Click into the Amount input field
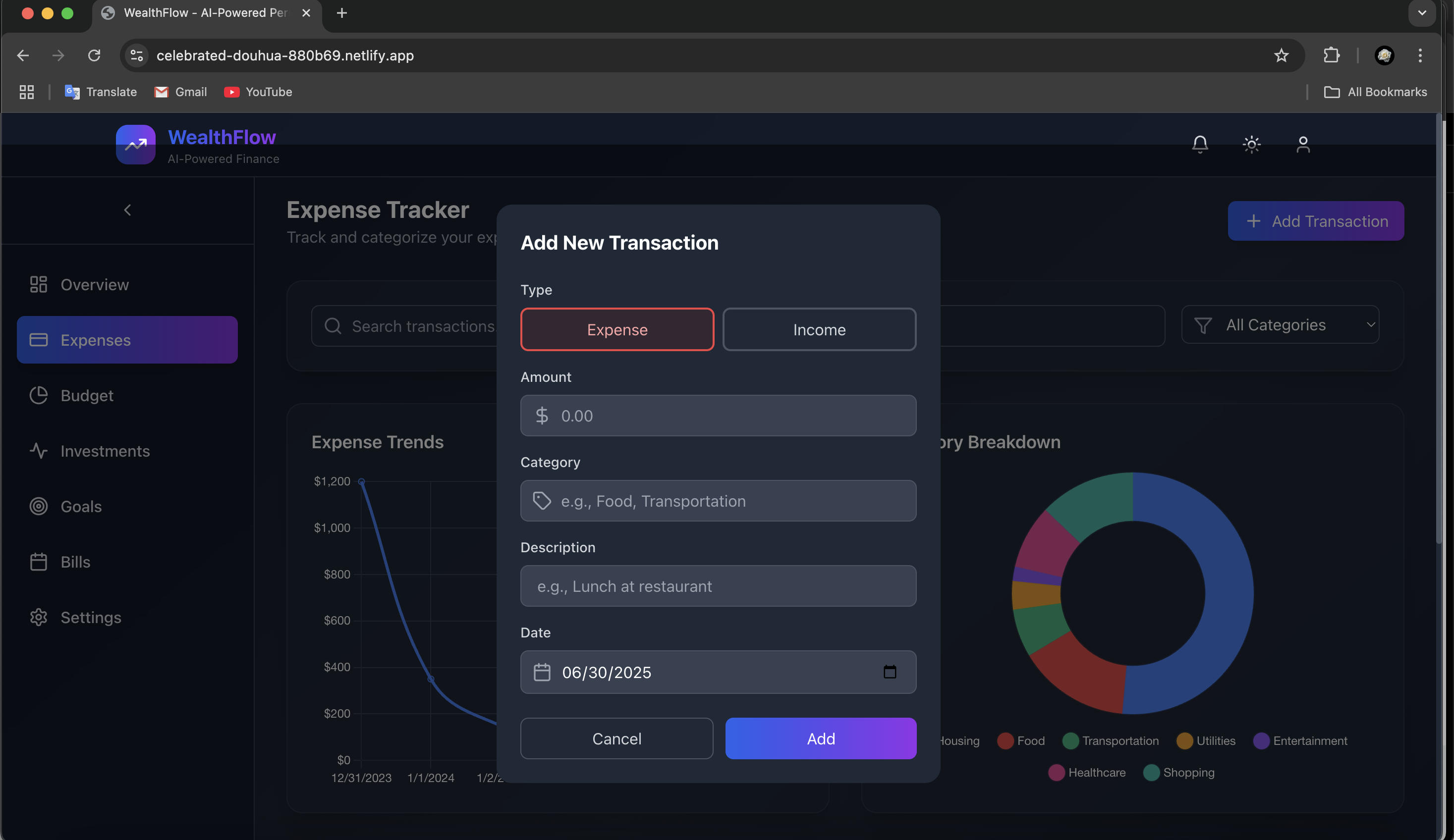The width and height of the screenshot is (1454, 840). pos(718,416)
